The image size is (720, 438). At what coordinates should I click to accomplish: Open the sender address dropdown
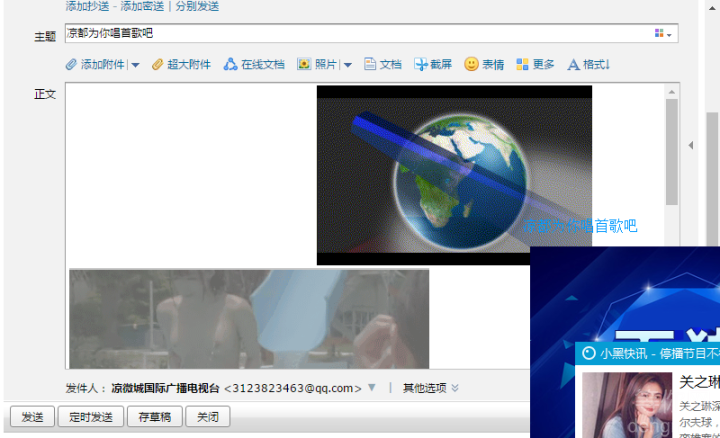click(x=372, y=388)
